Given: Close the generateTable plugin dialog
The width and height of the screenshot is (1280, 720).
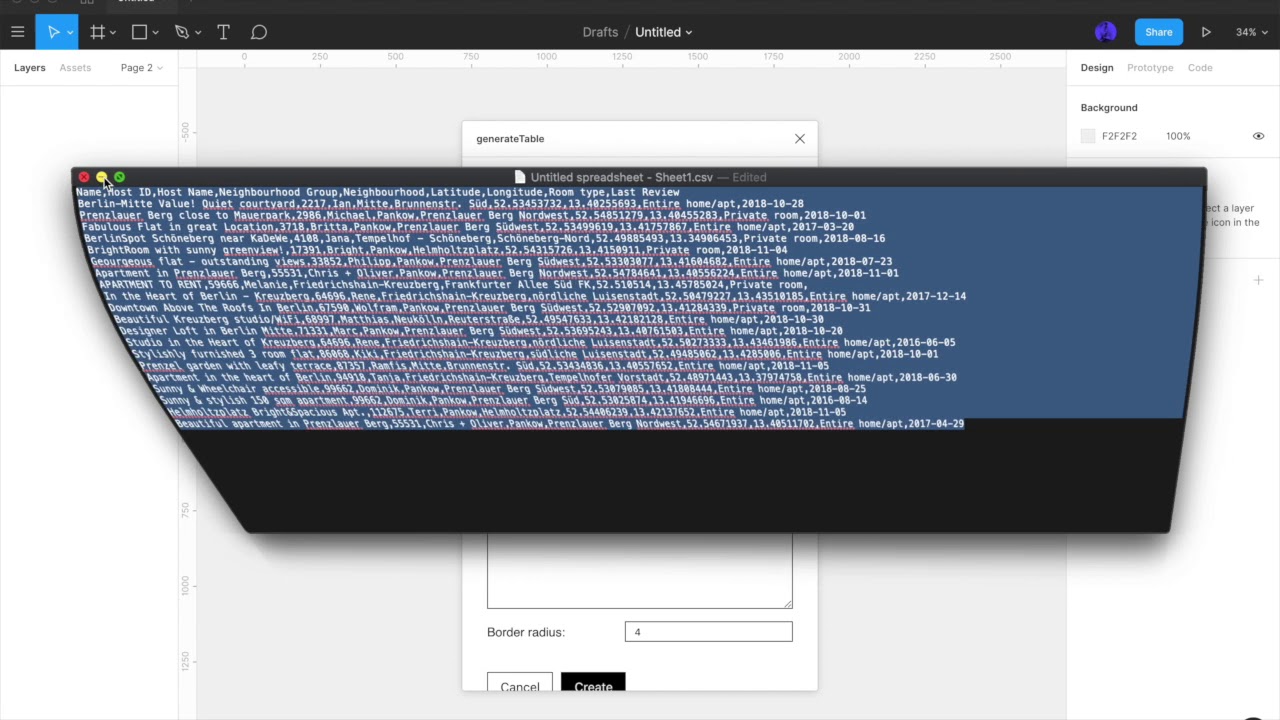Looking at the screenshot, I should 800,139.
